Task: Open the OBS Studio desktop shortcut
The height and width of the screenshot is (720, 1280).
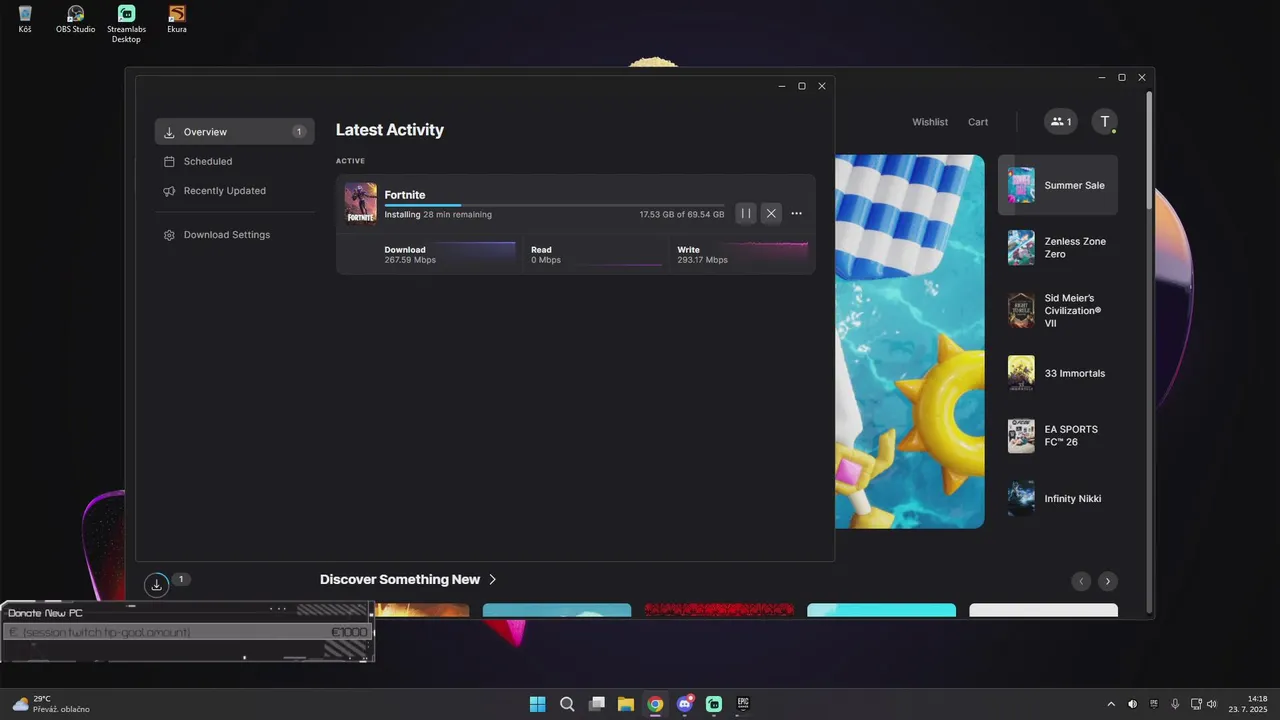Action: pyautogui.click(x=76, y=20)
